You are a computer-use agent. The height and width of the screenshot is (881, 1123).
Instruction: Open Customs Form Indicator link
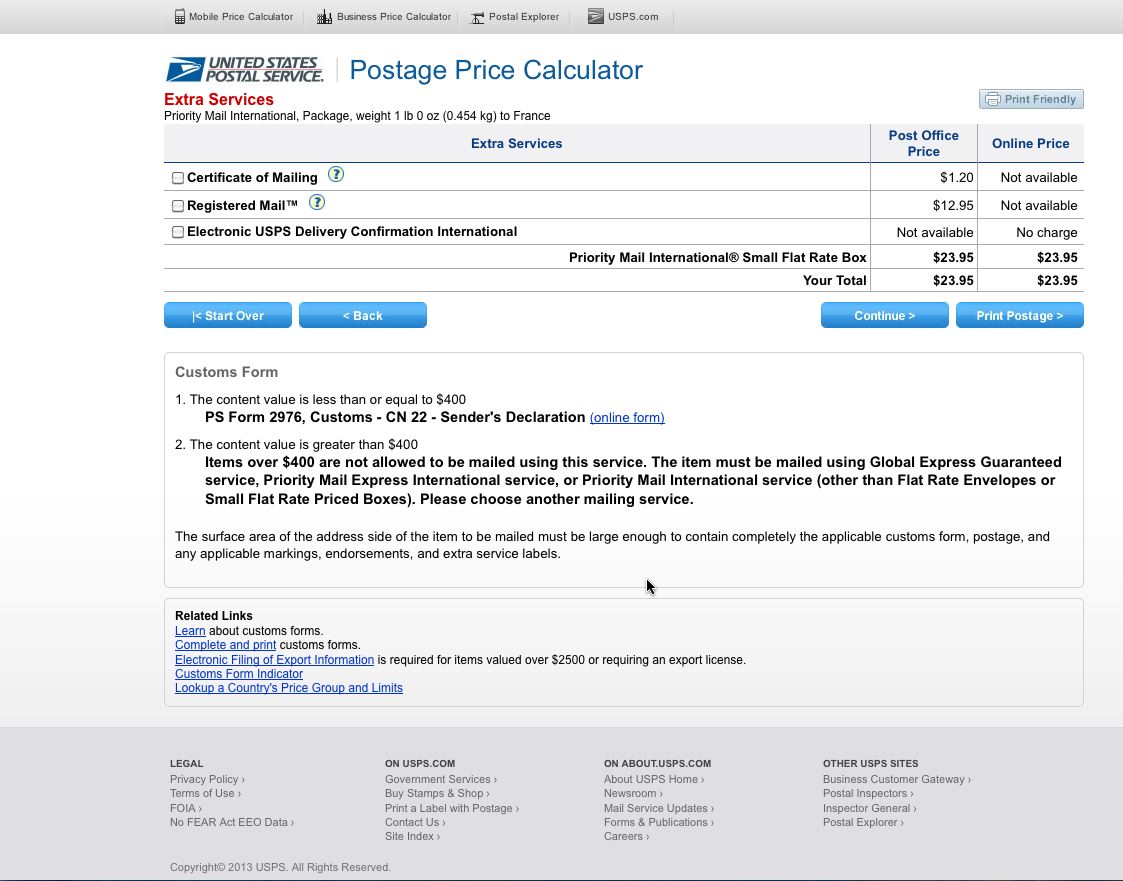point(238,674)
